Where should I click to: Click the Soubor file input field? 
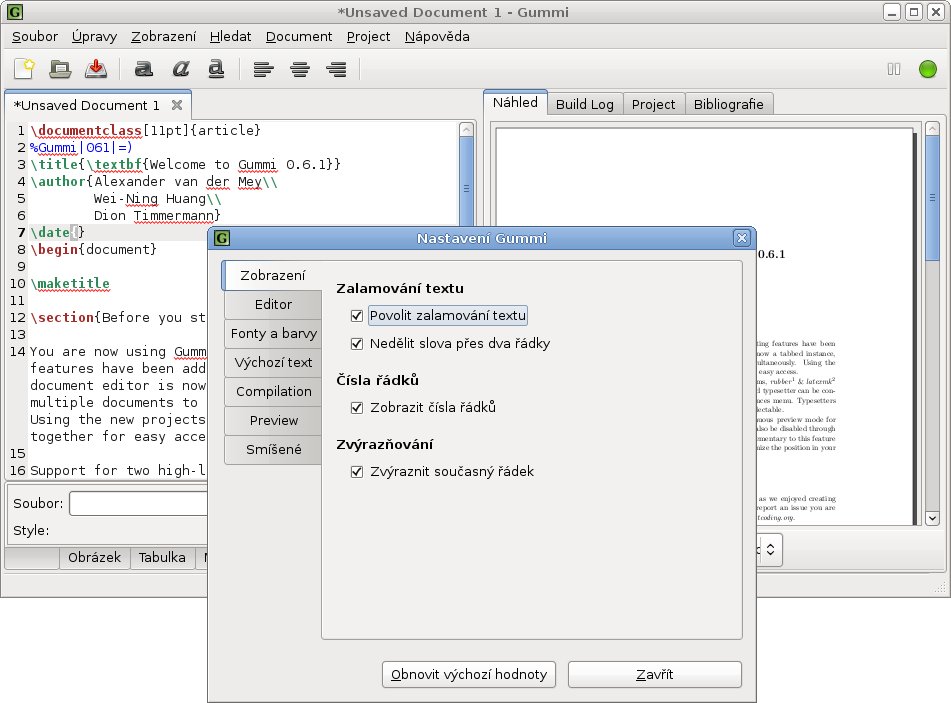point(139,503)
